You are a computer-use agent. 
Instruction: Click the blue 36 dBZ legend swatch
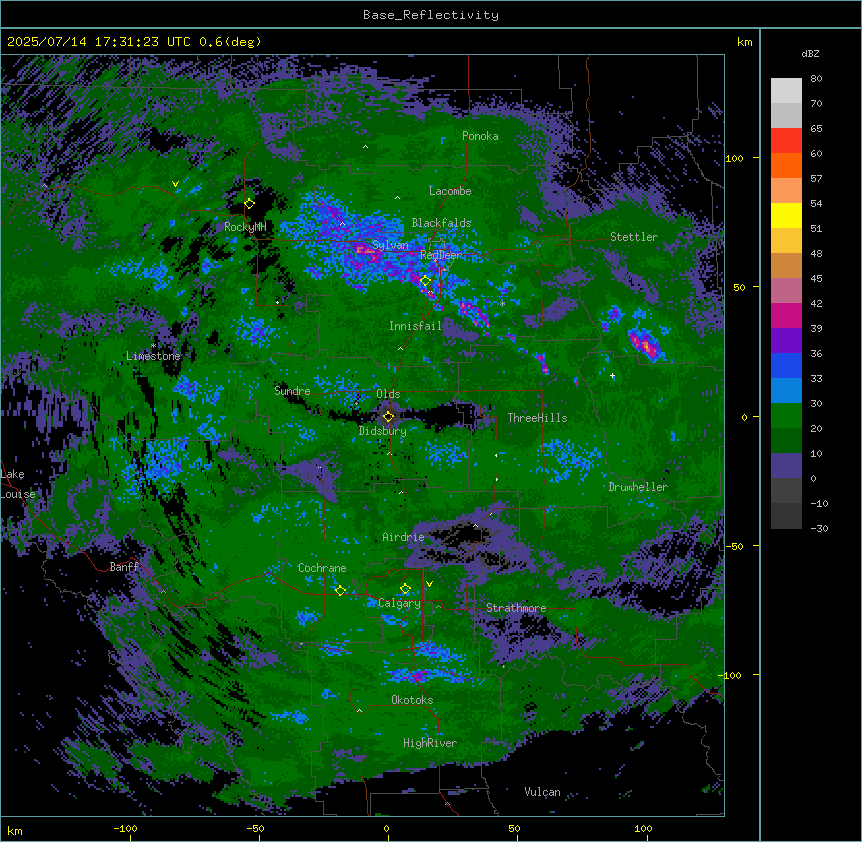coord(786,365)
